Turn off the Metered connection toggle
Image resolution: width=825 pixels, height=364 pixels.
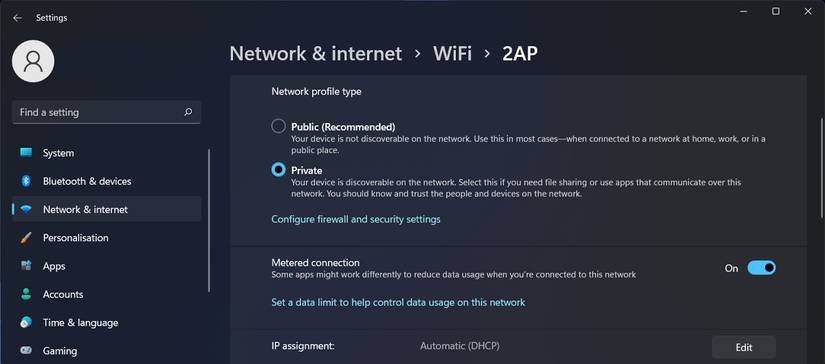click(761, 268)
